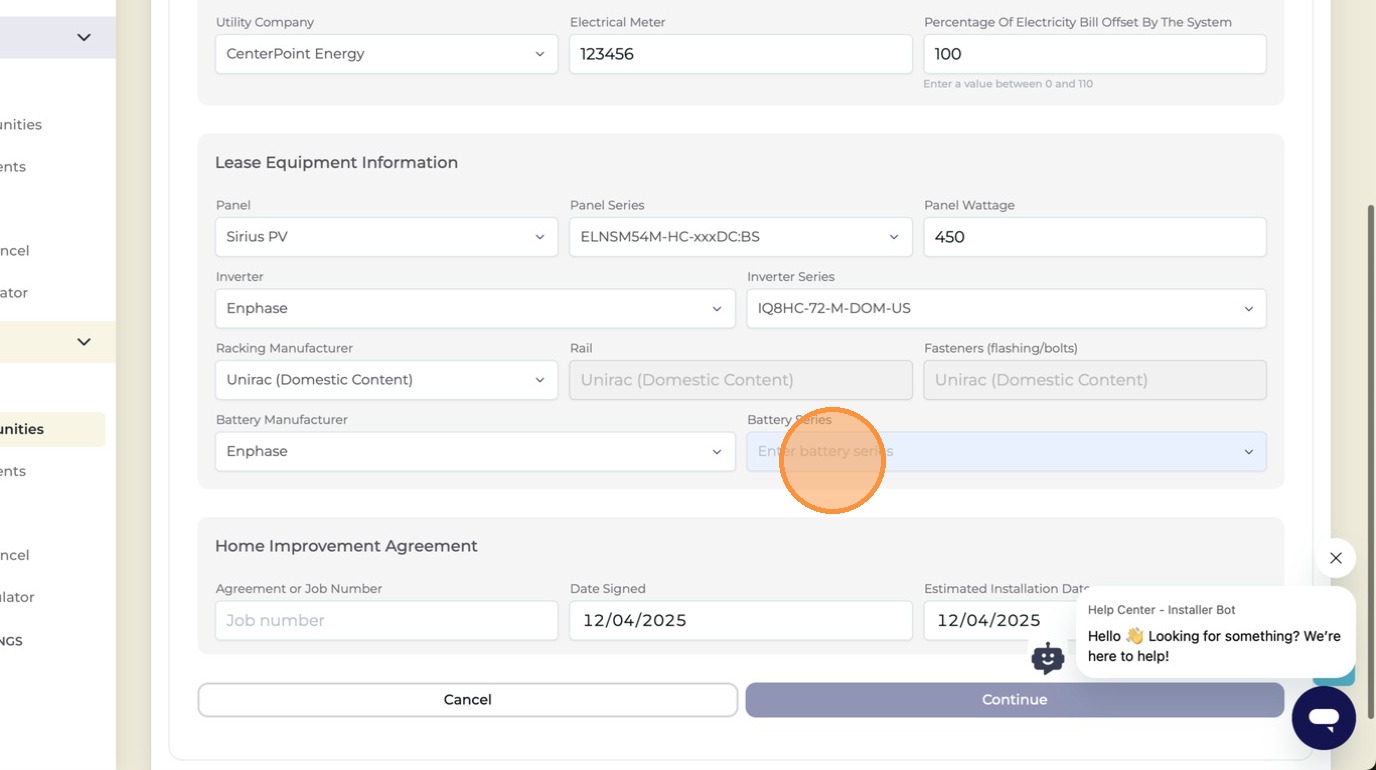This screenshot has height=770, width=1376.
Task: Open the chat messenger bubble icon
Action: click(1323, 718)
